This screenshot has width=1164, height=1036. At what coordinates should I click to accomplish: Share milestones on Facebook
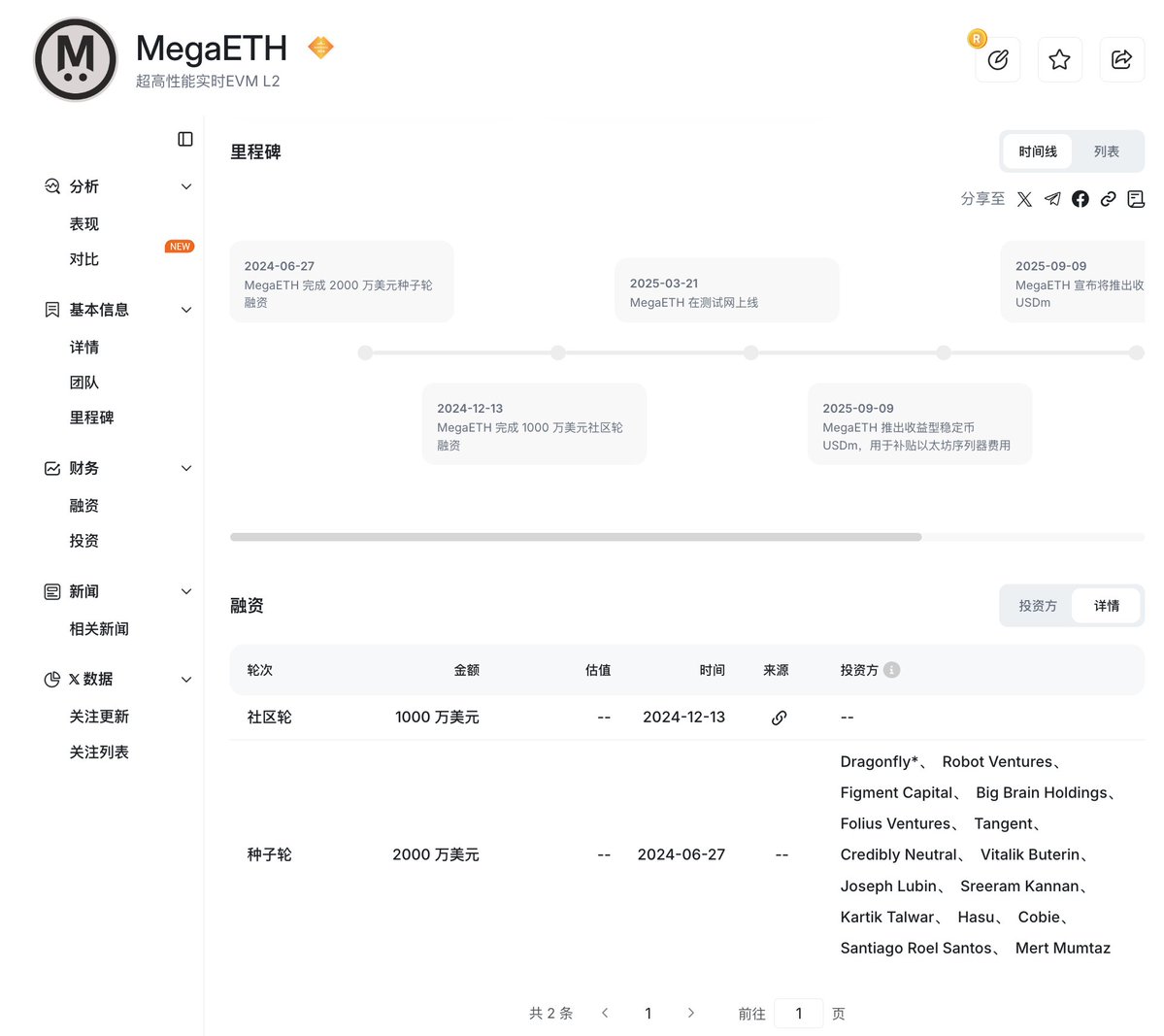(x=1080, y=199)
